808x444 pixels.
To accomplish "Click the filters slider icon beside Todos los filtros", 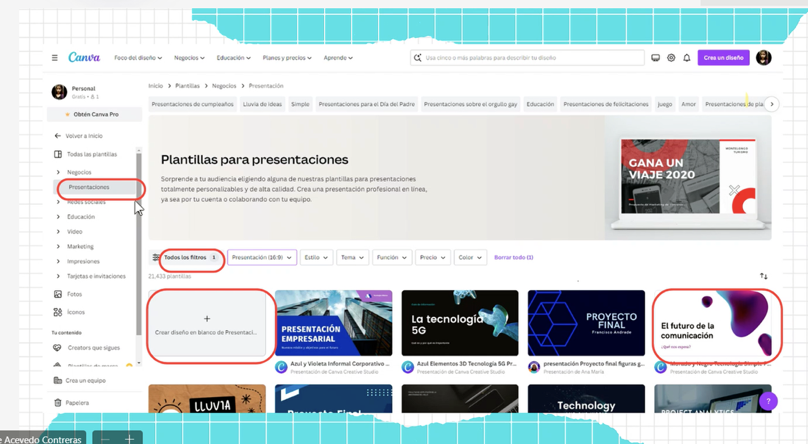I will 156,257.
